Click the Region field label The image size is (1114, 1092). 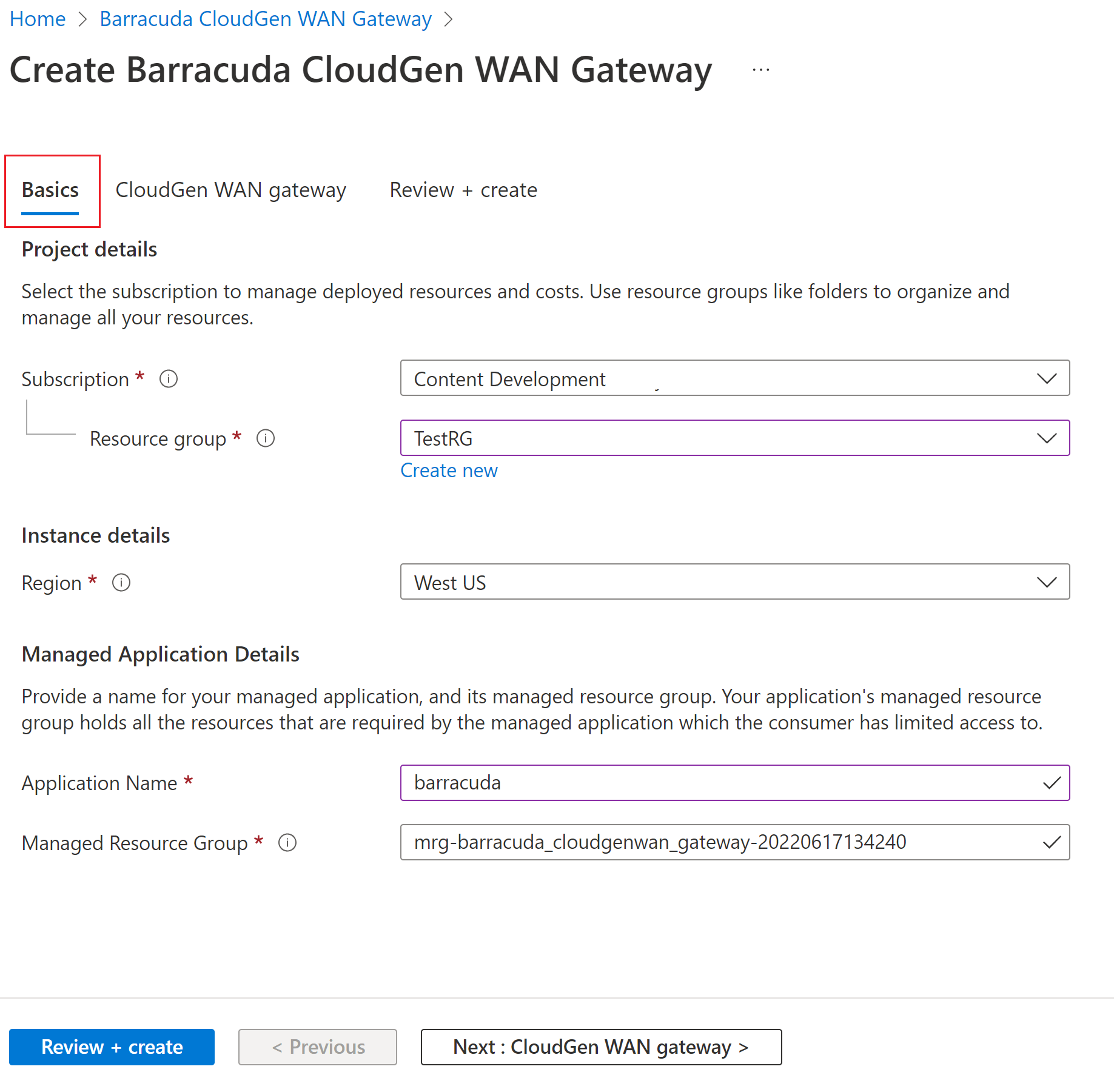[52, 583]
